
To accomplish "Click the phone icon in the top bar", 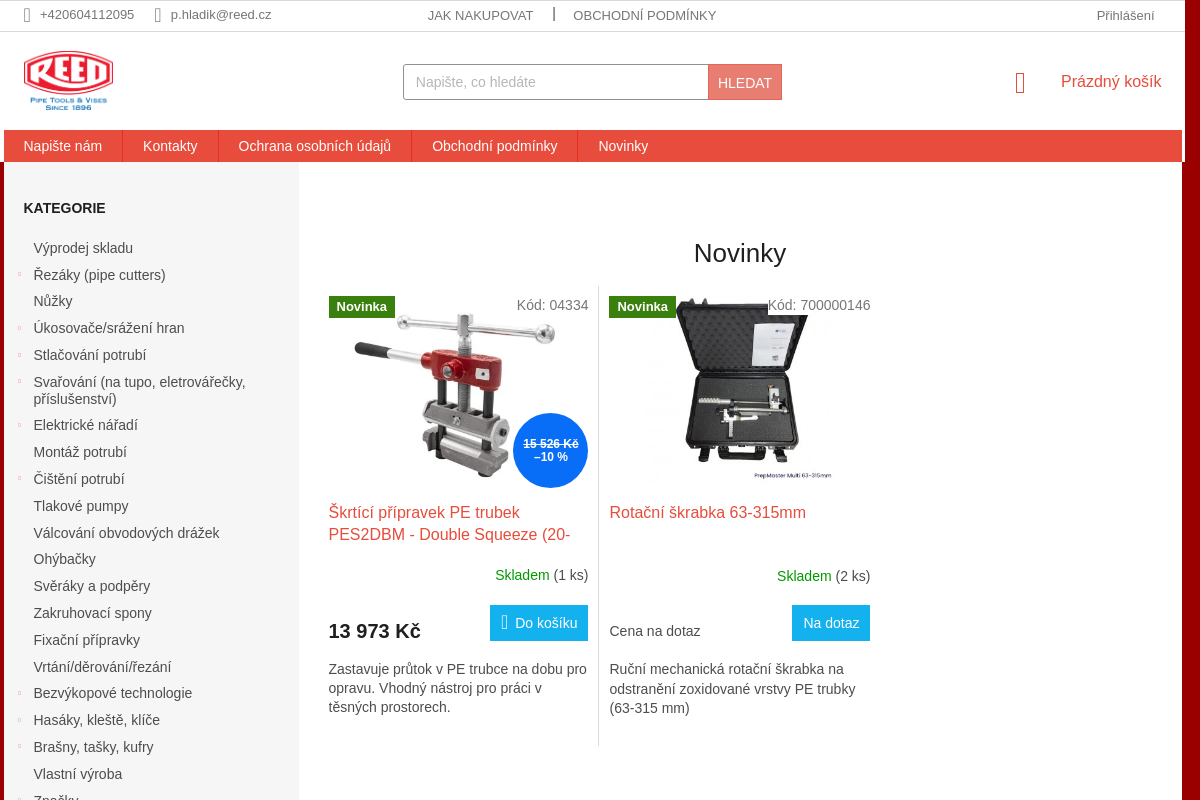I will coord(27,15).
